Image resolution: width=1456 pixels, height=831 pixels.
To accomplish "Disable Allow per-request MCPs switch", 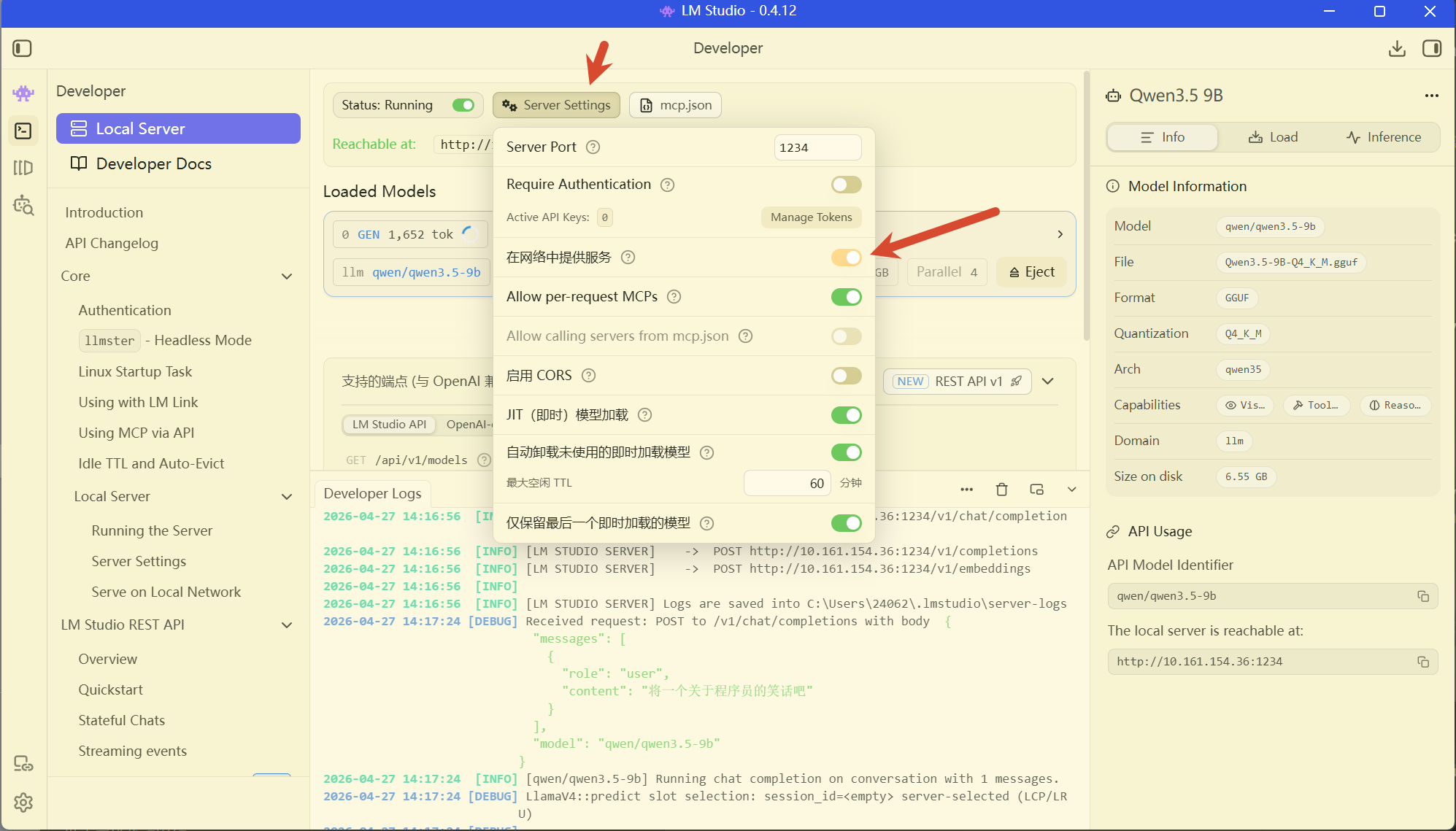I will (847, 297).
